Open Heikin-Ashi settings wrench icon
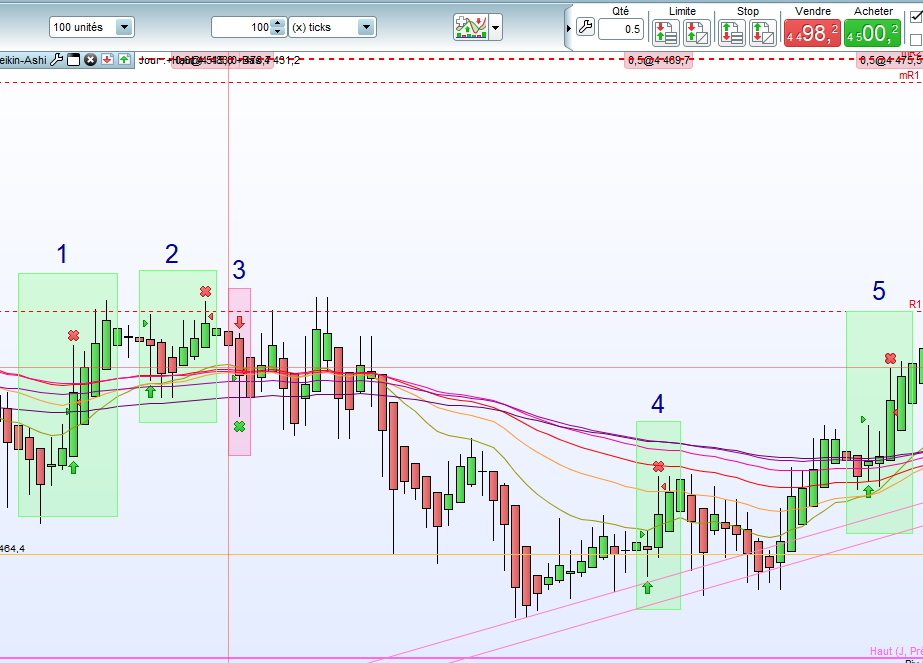Viewport: 923px width, 663px height. tap(57, 59)
